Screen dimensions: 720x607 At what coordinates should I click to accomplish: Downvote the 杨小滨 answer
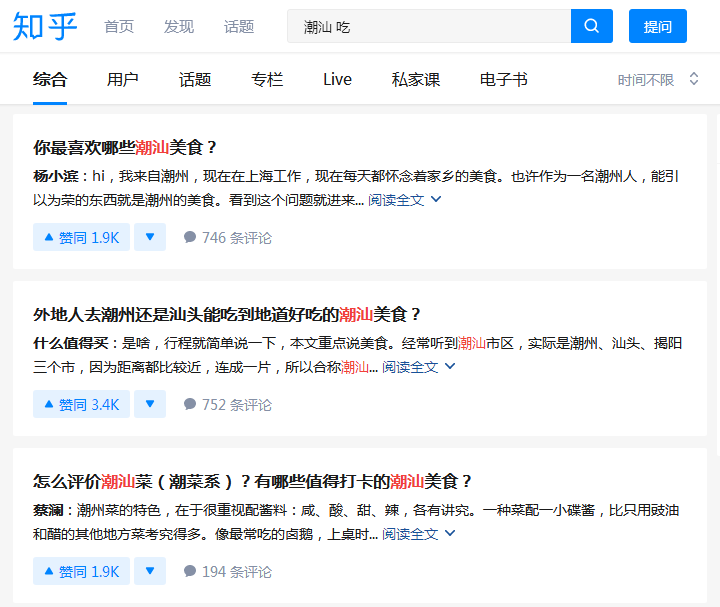[x=150, y=237]
